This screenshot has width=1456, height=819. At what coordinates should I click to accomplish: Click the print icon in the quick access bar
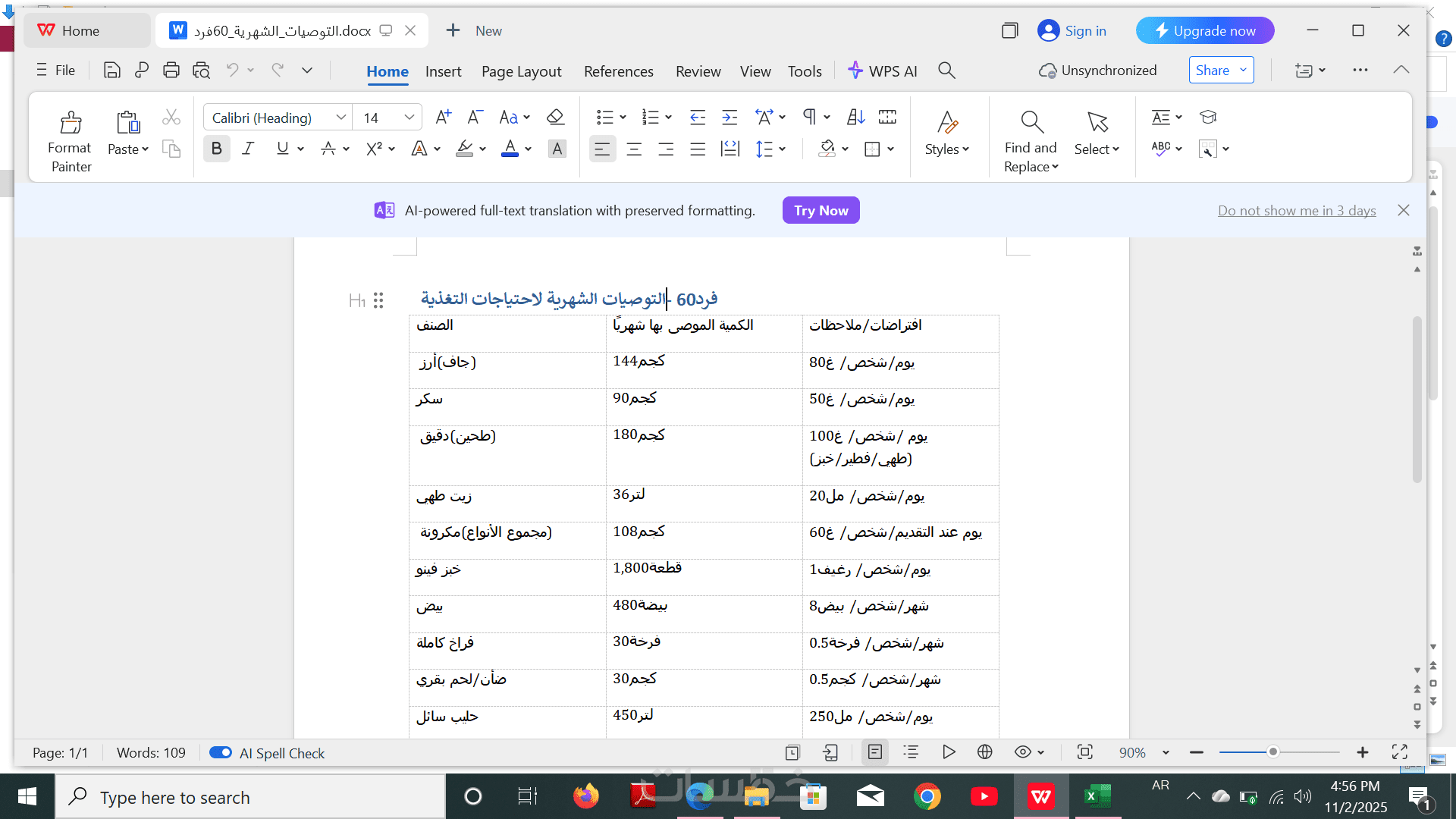(171, 71)
